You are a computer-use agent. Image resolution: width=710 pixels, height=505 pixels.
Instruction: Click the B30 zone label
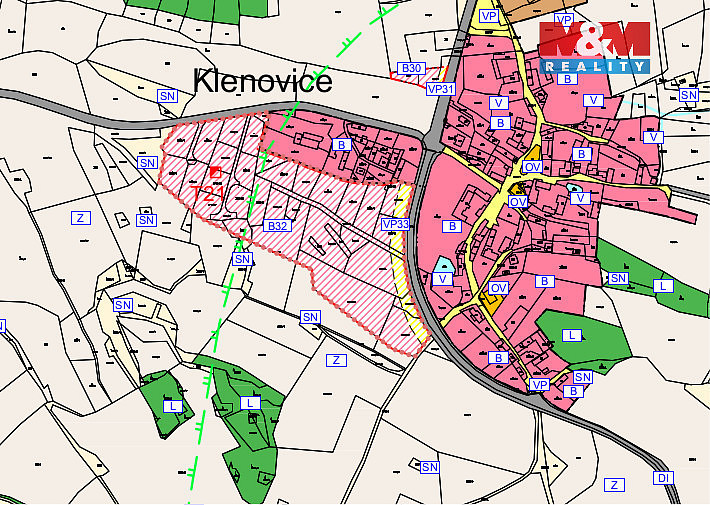(411, 68)
